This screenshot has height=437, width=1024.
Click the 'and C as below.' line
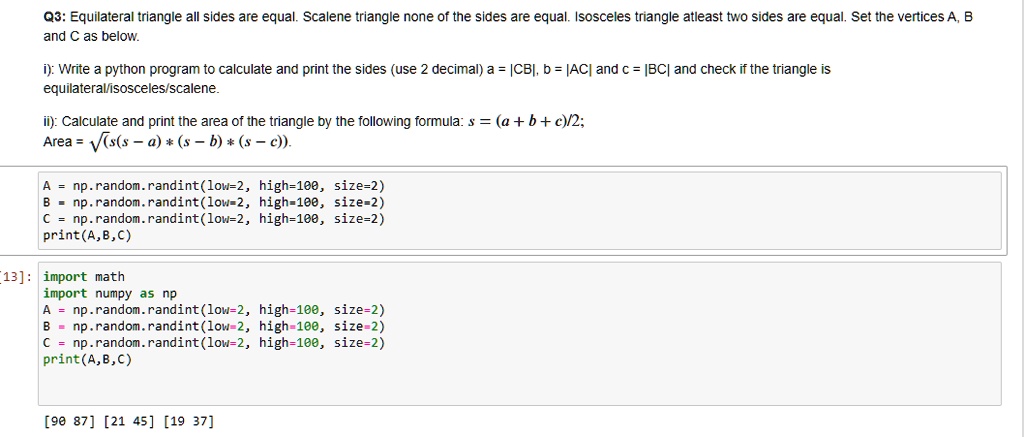click(91, 37)
